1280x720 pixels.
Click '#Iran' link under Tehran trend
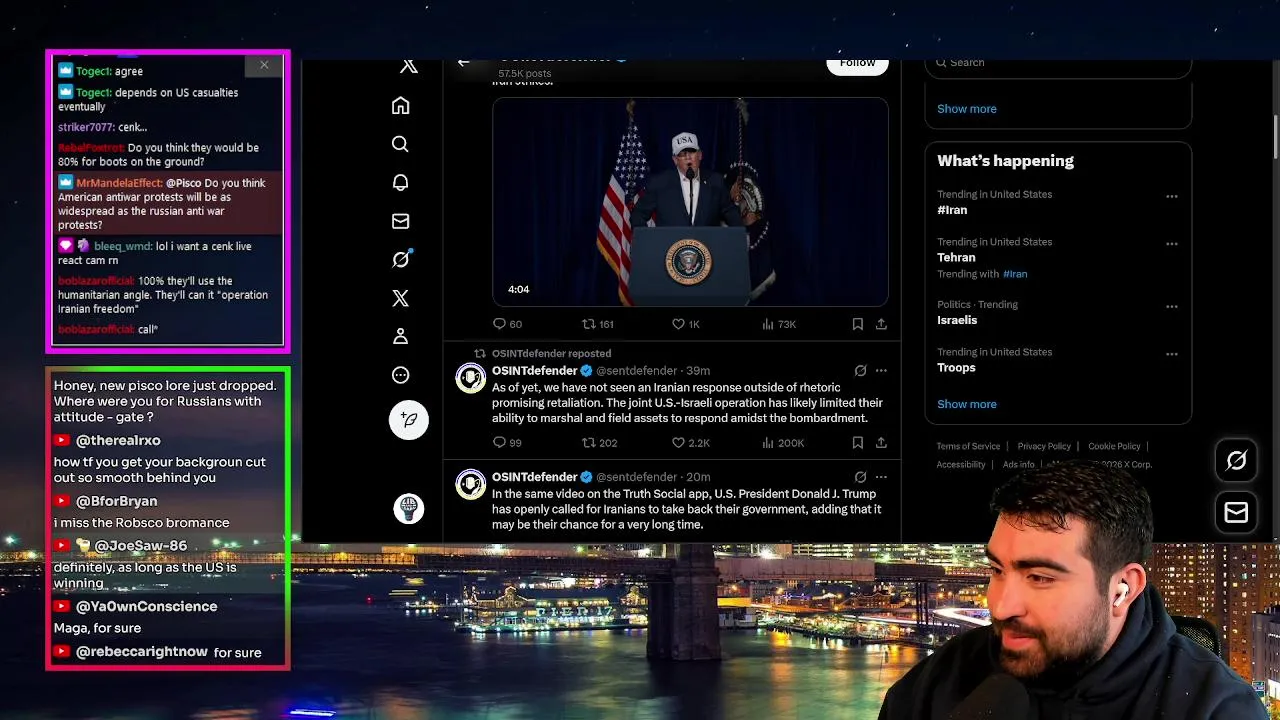1015,274
